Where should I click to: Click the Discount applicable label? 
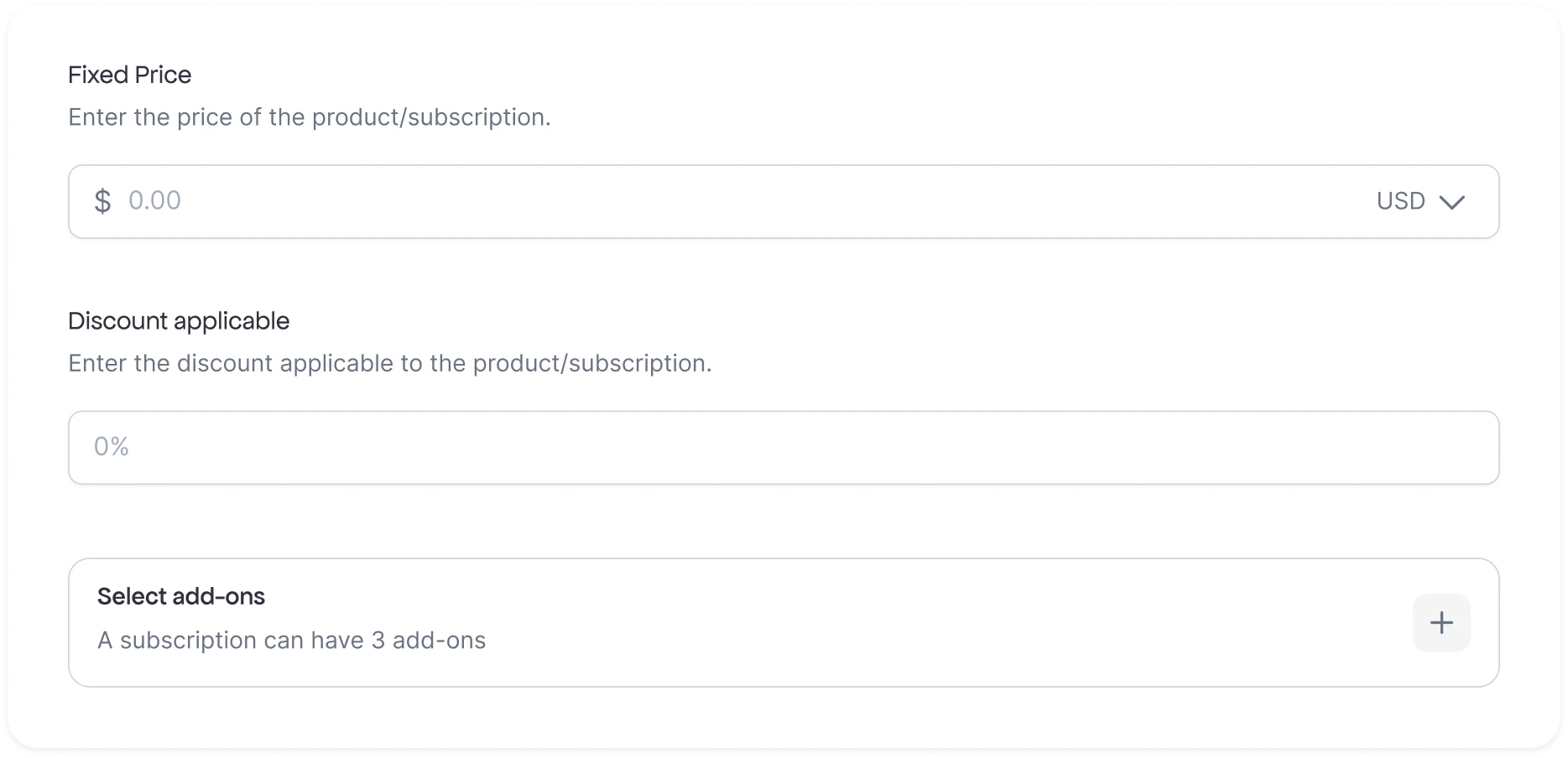tap(178, 320)
